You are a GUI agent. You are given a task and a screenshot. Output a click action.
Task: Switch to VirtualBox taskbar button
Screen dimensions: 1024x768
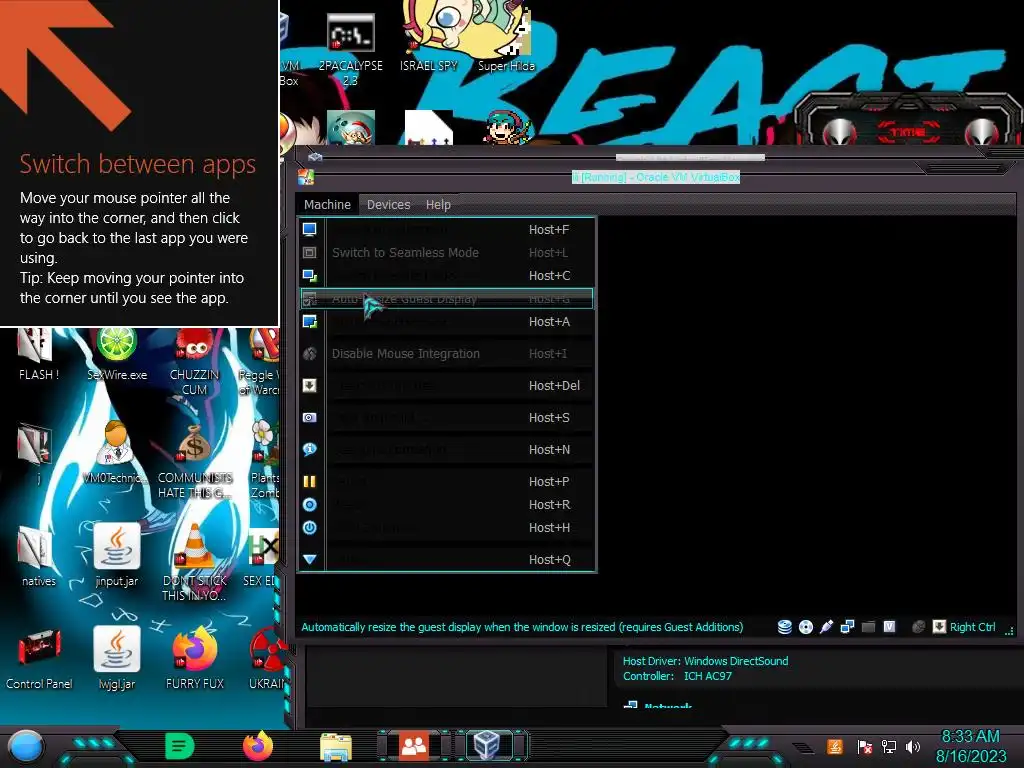coord(487,746)
